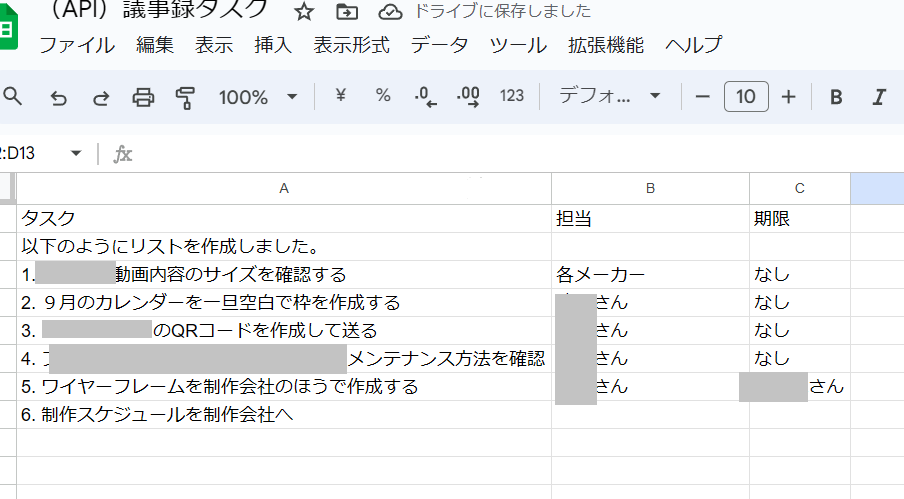The width and height of the screenshot is (904, 499).
Task: Select column B header
Action: point(650,188)
